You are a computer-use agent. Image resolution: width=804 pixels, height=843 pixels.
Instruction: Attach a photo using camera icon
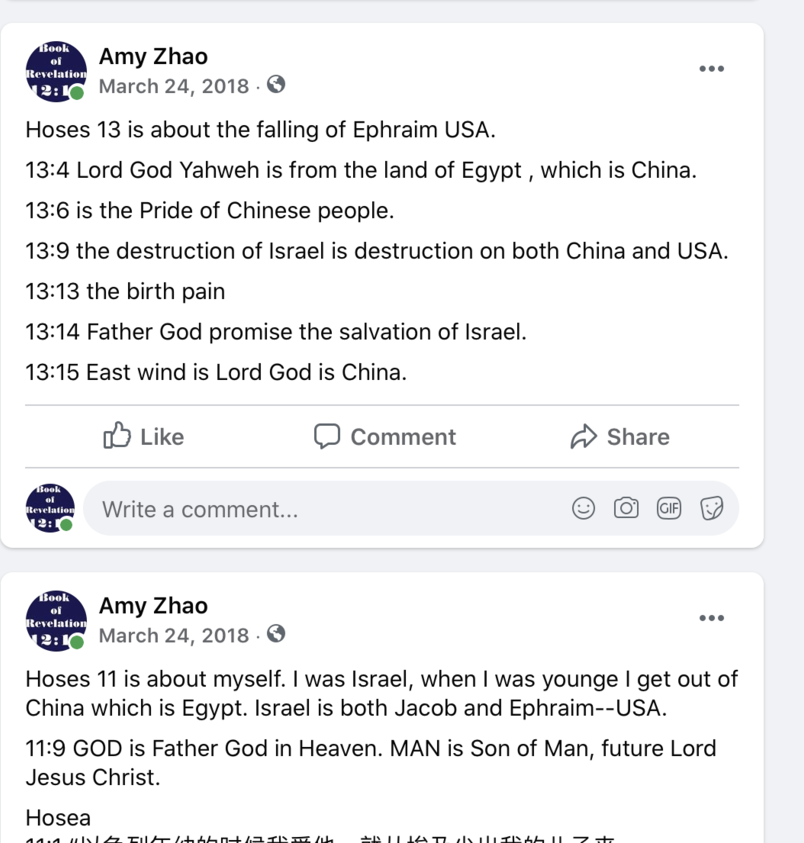pos(626,509)
